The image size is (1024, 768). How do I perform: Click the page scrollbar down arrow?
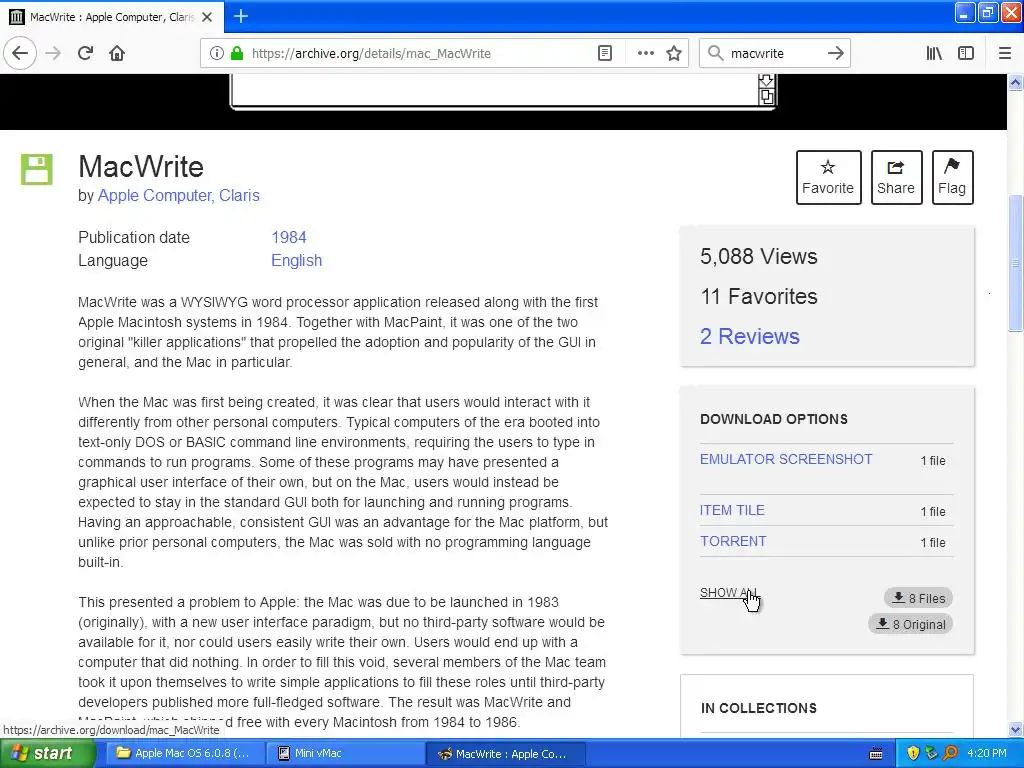[x=1015, y=729]
